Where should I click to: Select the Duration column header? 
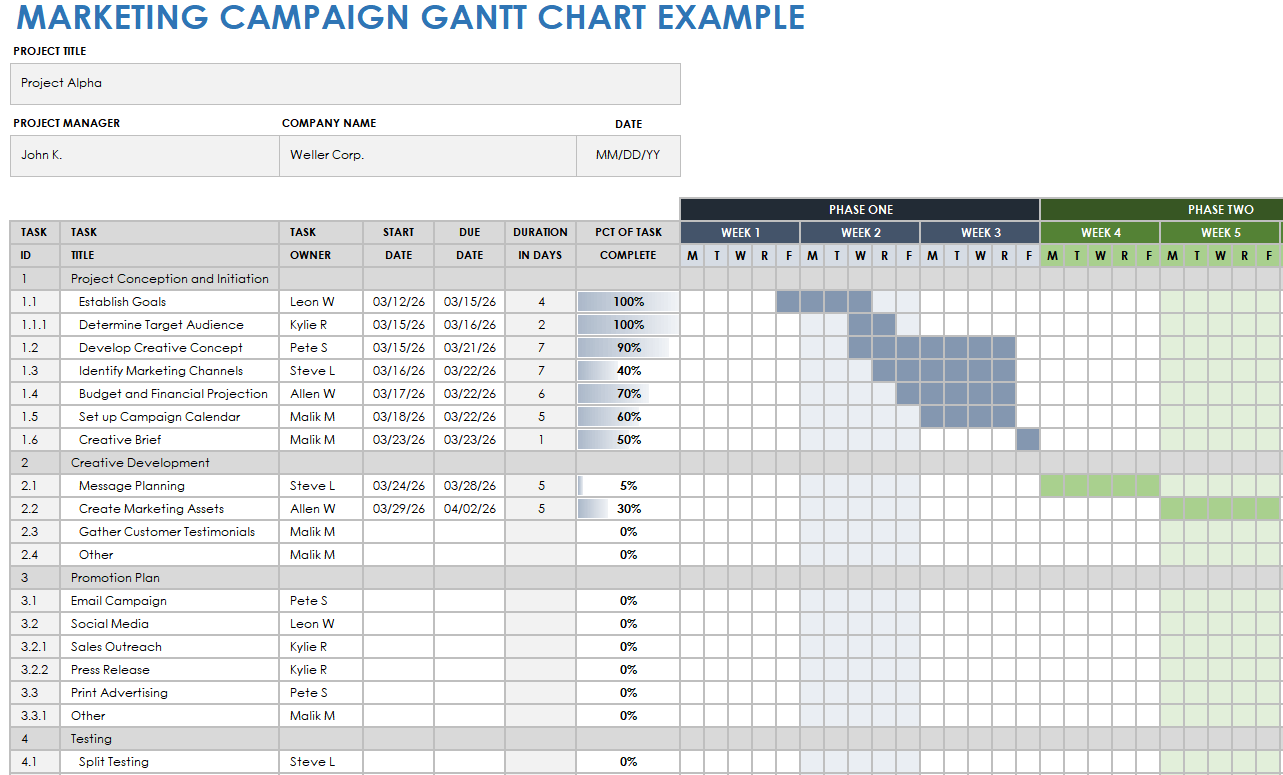[x=540, y=243]
